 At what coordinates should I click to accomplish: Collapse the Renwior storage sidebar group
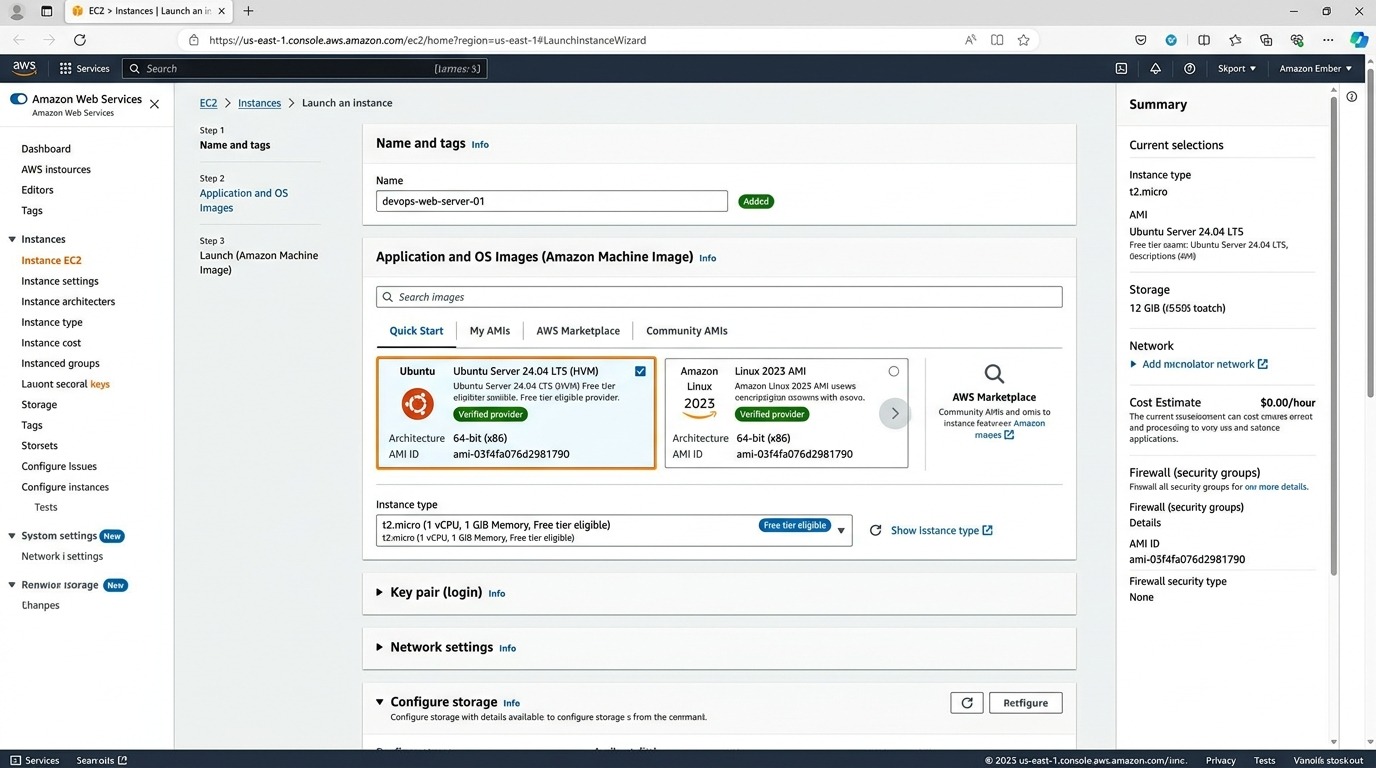(12, 585)
